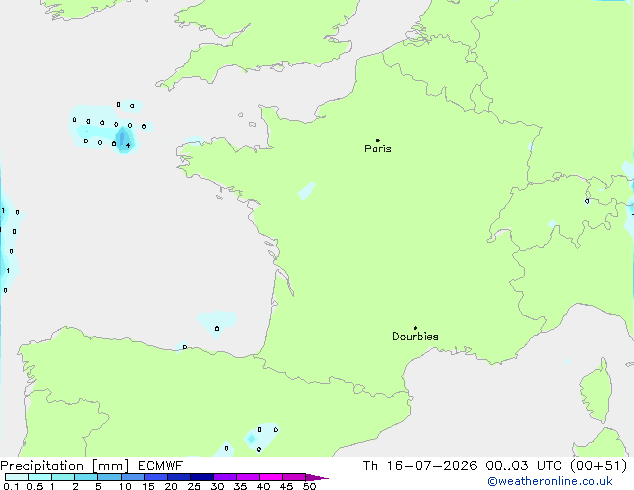Viewport: 634px width, 490px height.
Task: Click the above-50 mm arrow legend tip
Action: click(x=317, y=477)
